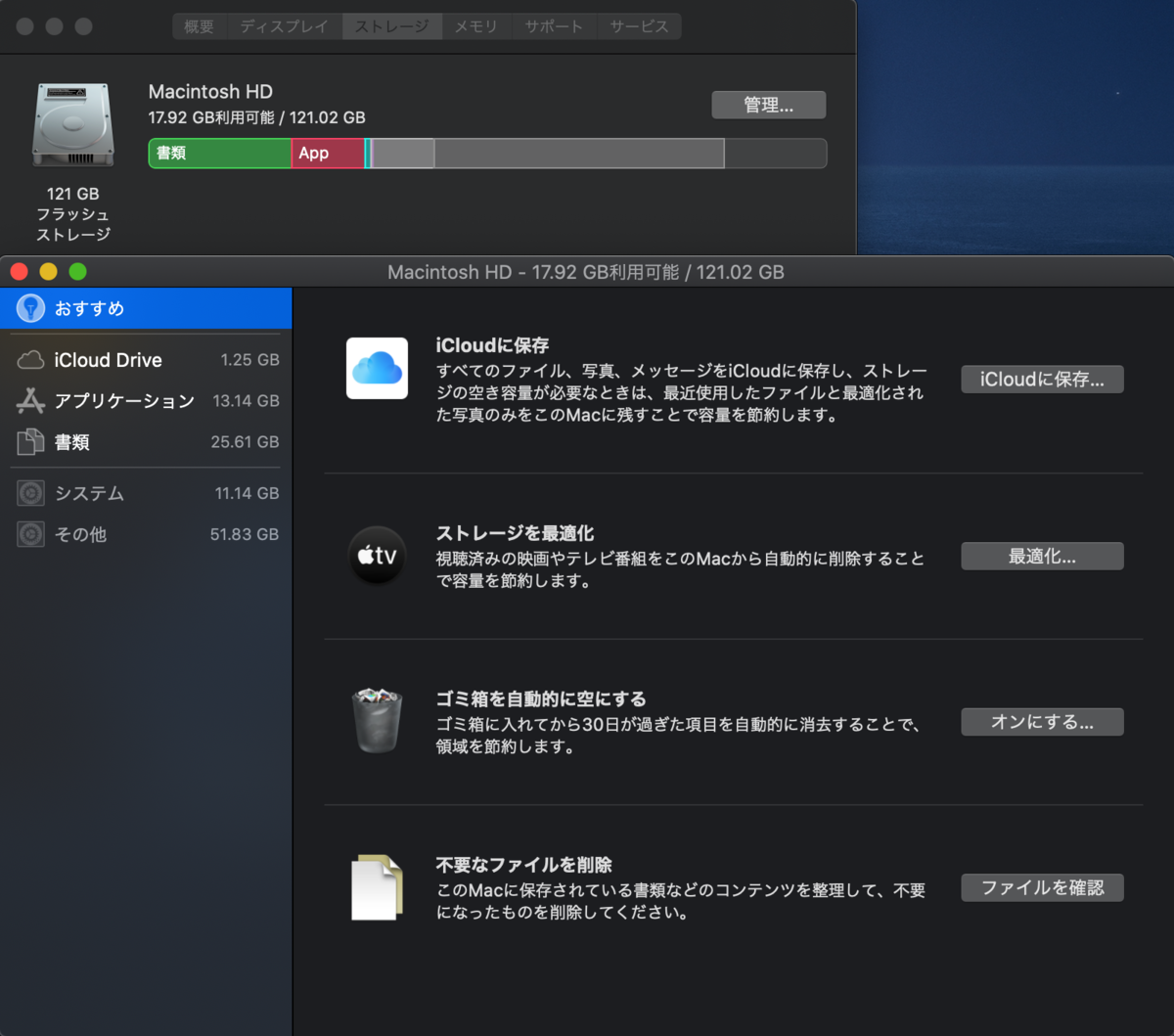
Task: Select iCloud Drive in the sidebar
Action: pyautogui.click(x=146, y=360)
